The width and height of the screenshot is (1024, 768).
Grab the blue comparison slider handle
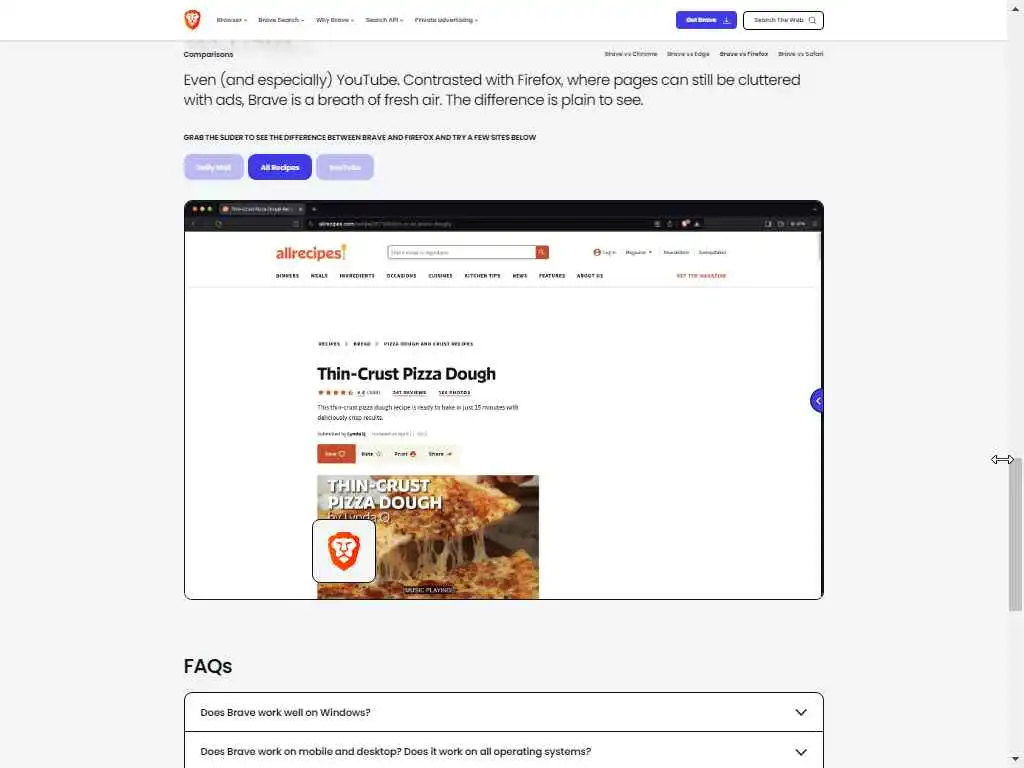[817, 400]
